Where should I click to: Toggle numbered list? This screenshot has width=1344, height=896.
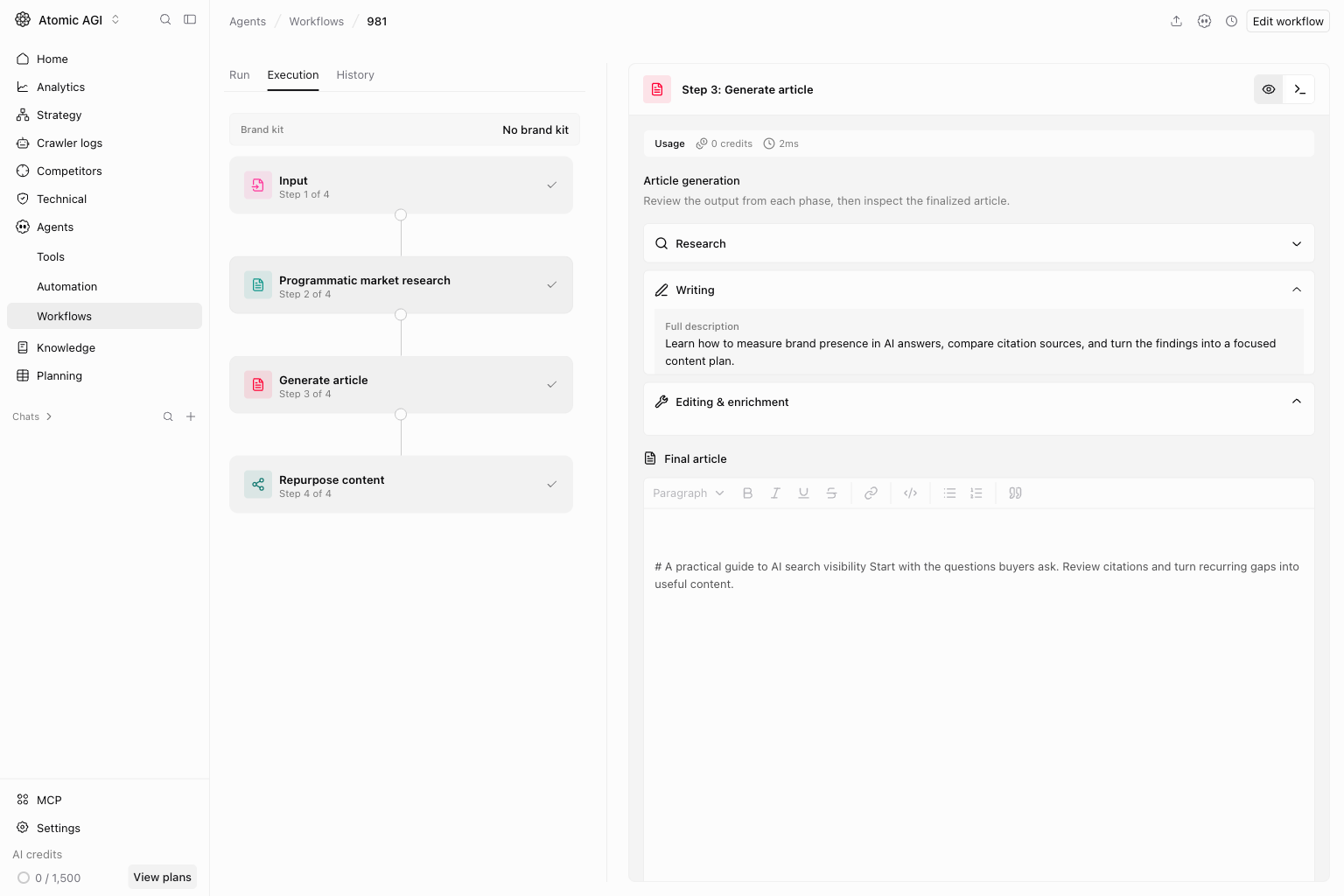[x=976, y=493]
